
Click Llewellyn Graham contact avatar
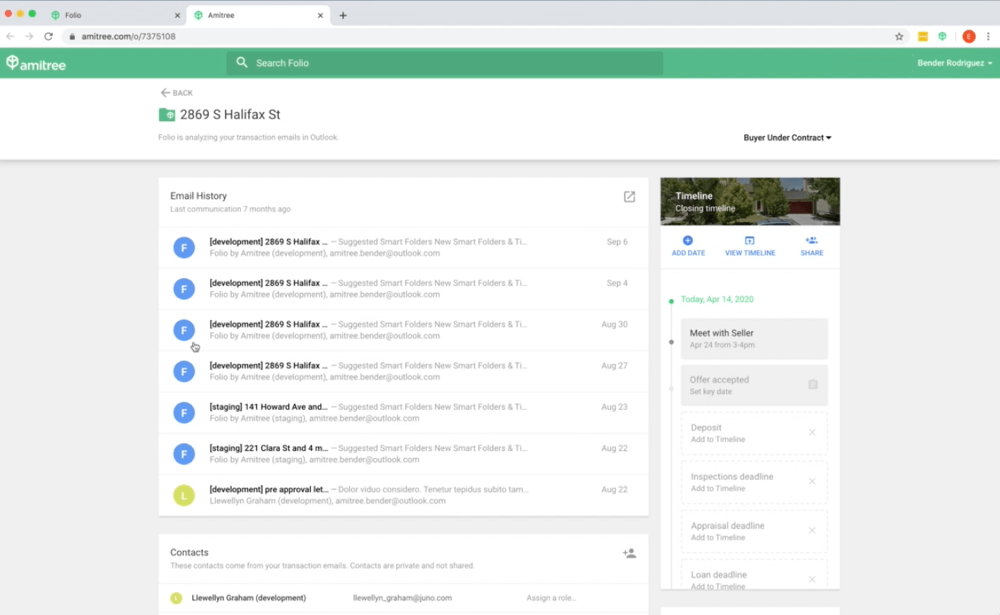point(177,598)
